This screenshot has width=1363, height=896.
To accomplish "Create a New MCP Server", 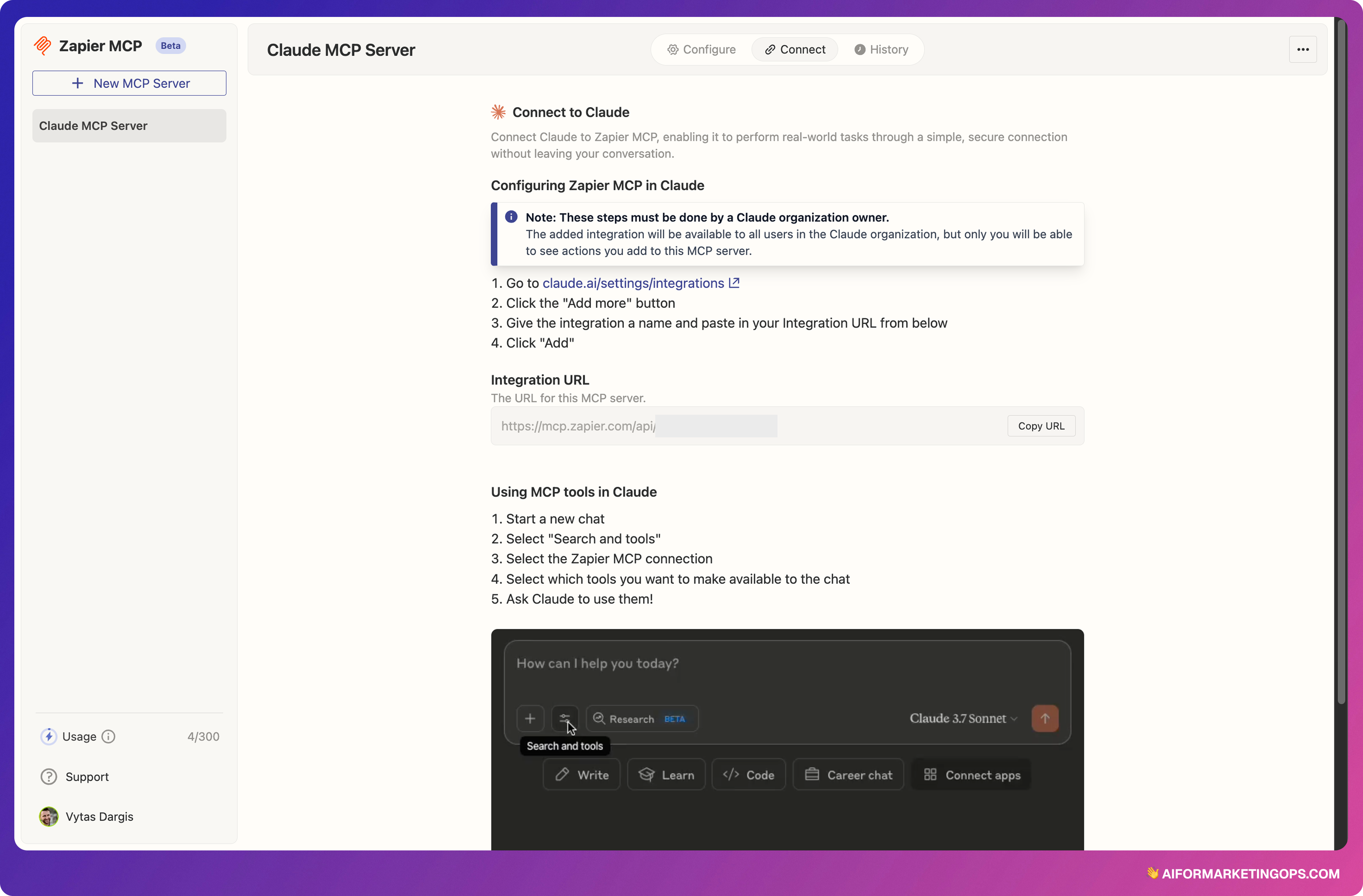I will pos(129,83).
